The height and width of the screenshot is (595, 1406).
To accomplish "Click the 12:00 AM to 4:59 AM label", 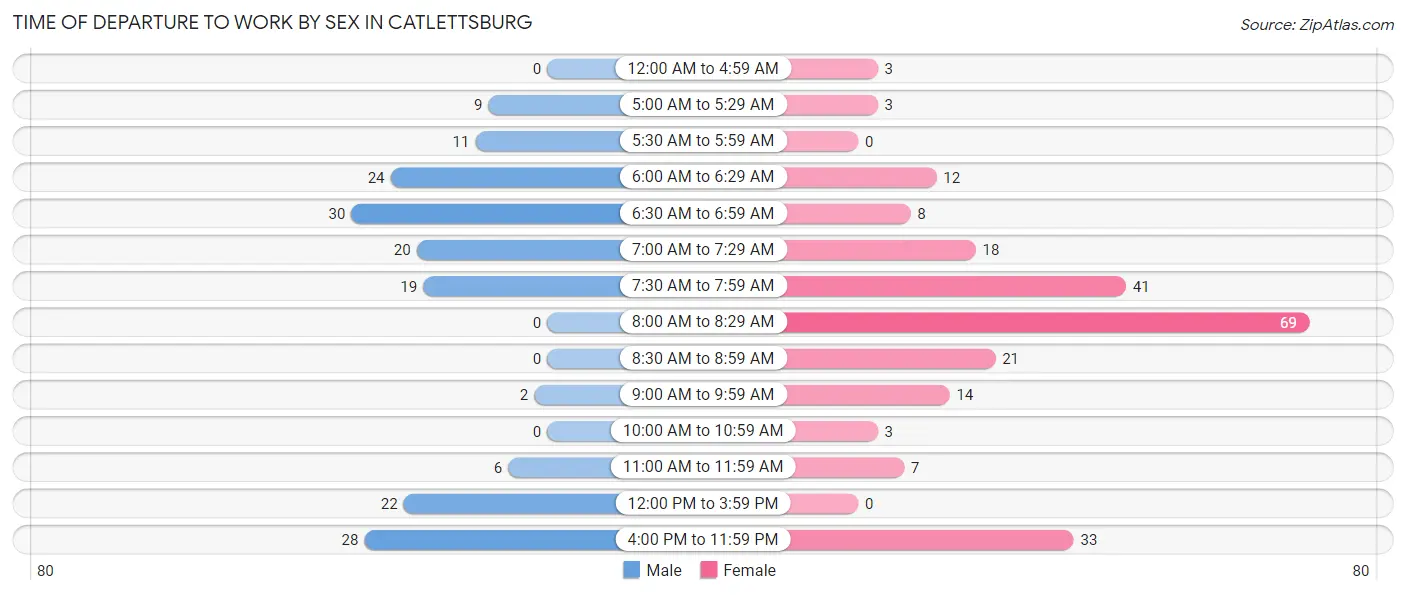I will pos(703,68).
